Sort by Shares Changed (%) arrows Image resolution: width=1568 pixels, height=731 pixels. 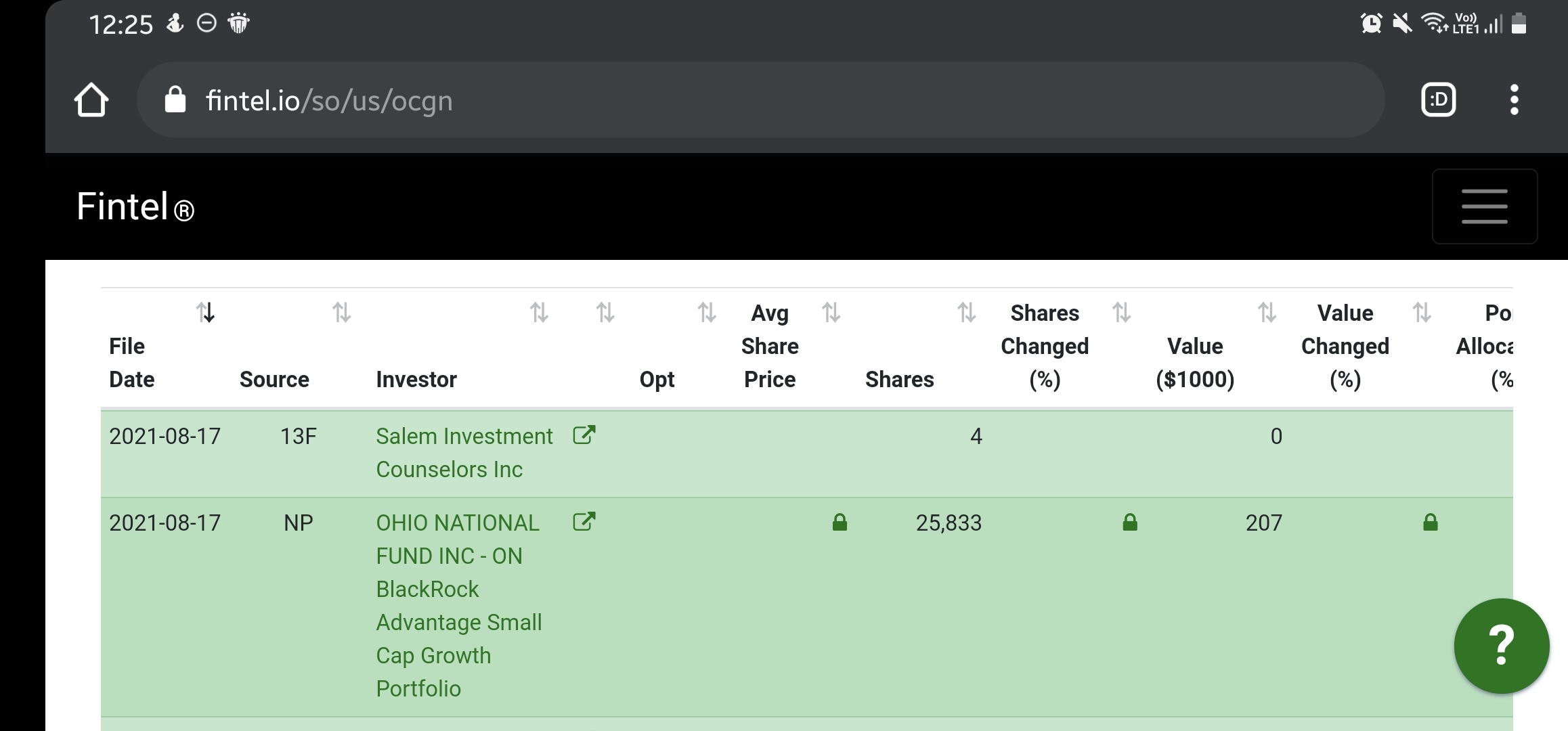(x=1121, y=313)
